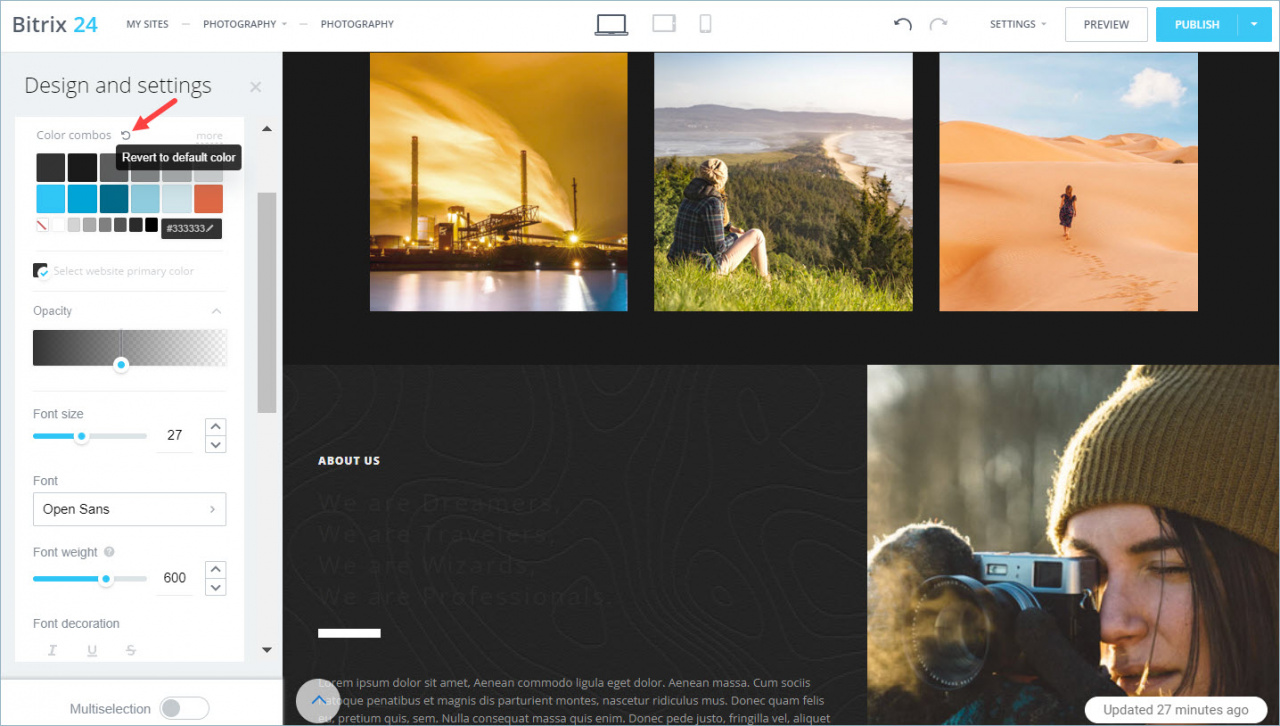The image size is (1280, 726).
Task: Click the Preview button
Action: [1106, 24]
